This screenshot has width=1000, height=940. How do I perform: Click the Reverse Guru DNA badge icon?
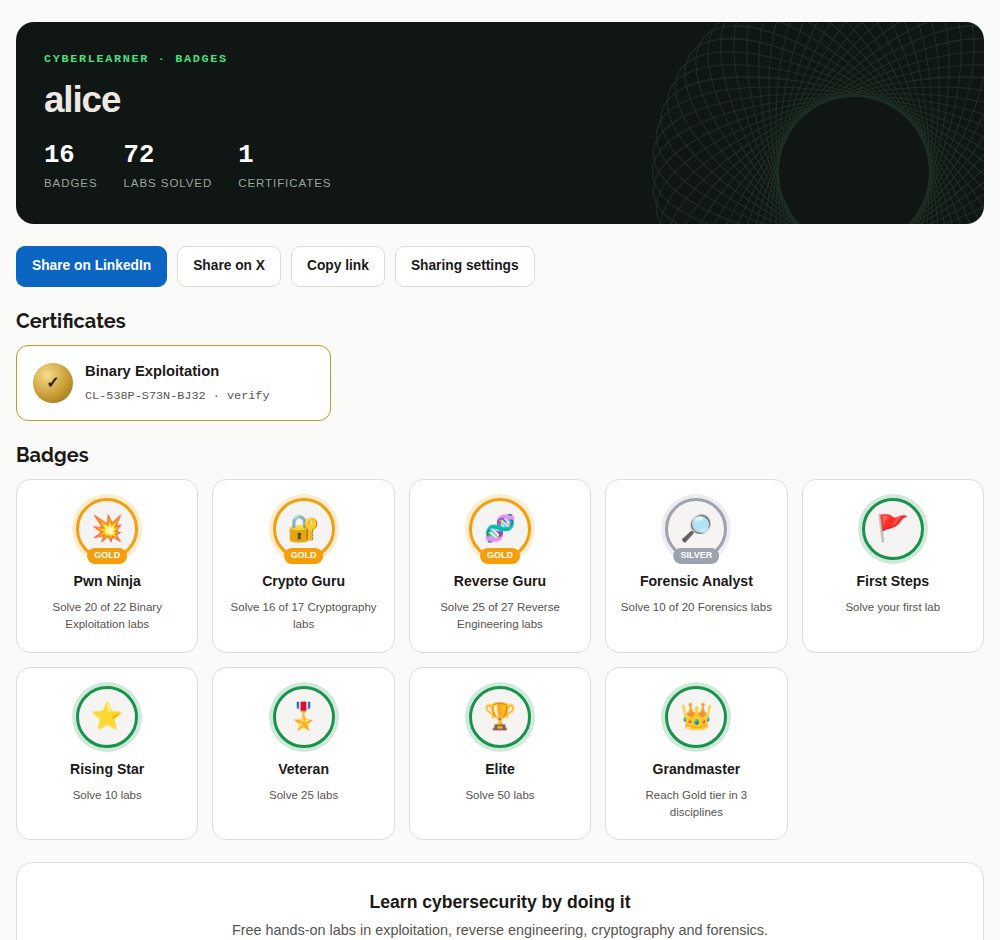coord(500,529)
